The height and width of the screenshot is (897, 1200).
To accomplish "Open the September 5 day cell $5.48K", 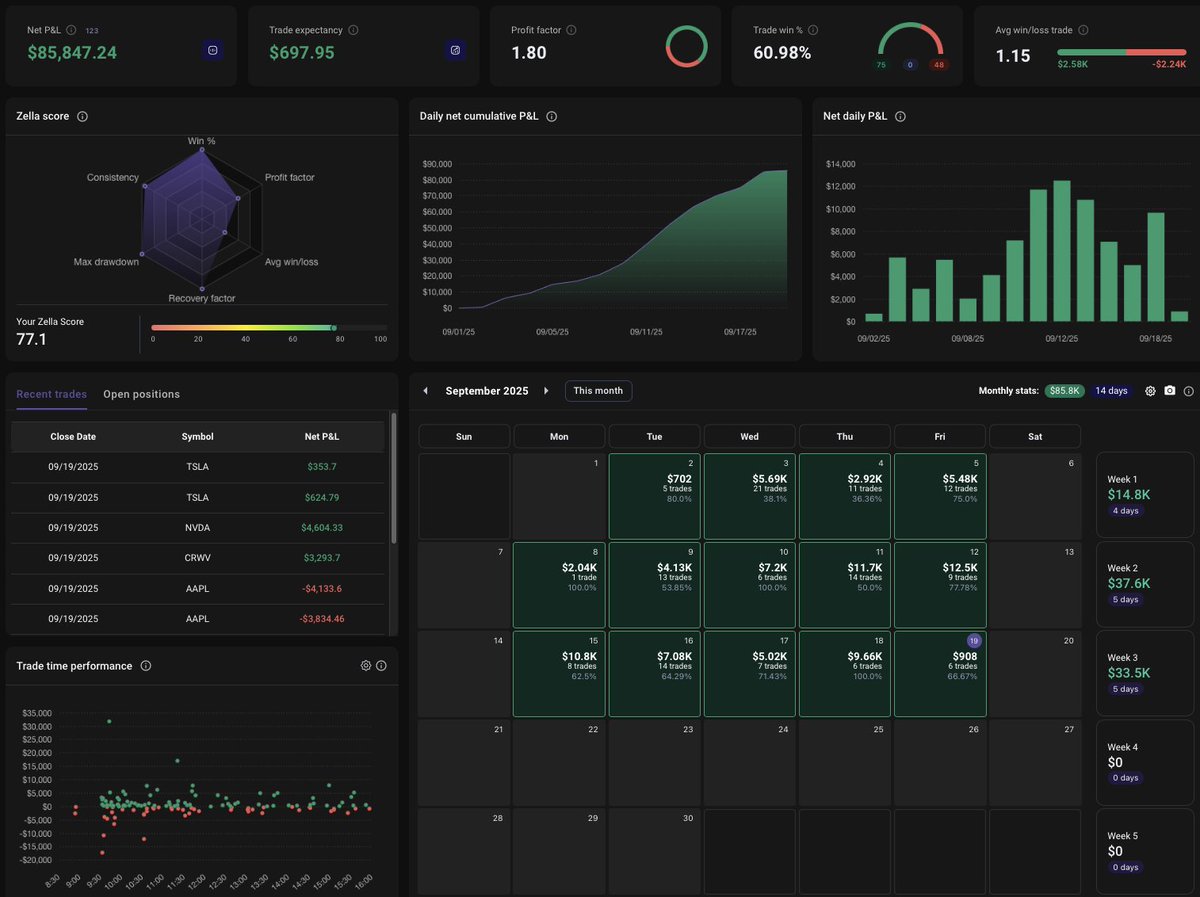I will pyautogui.click(x=940, y=496).
